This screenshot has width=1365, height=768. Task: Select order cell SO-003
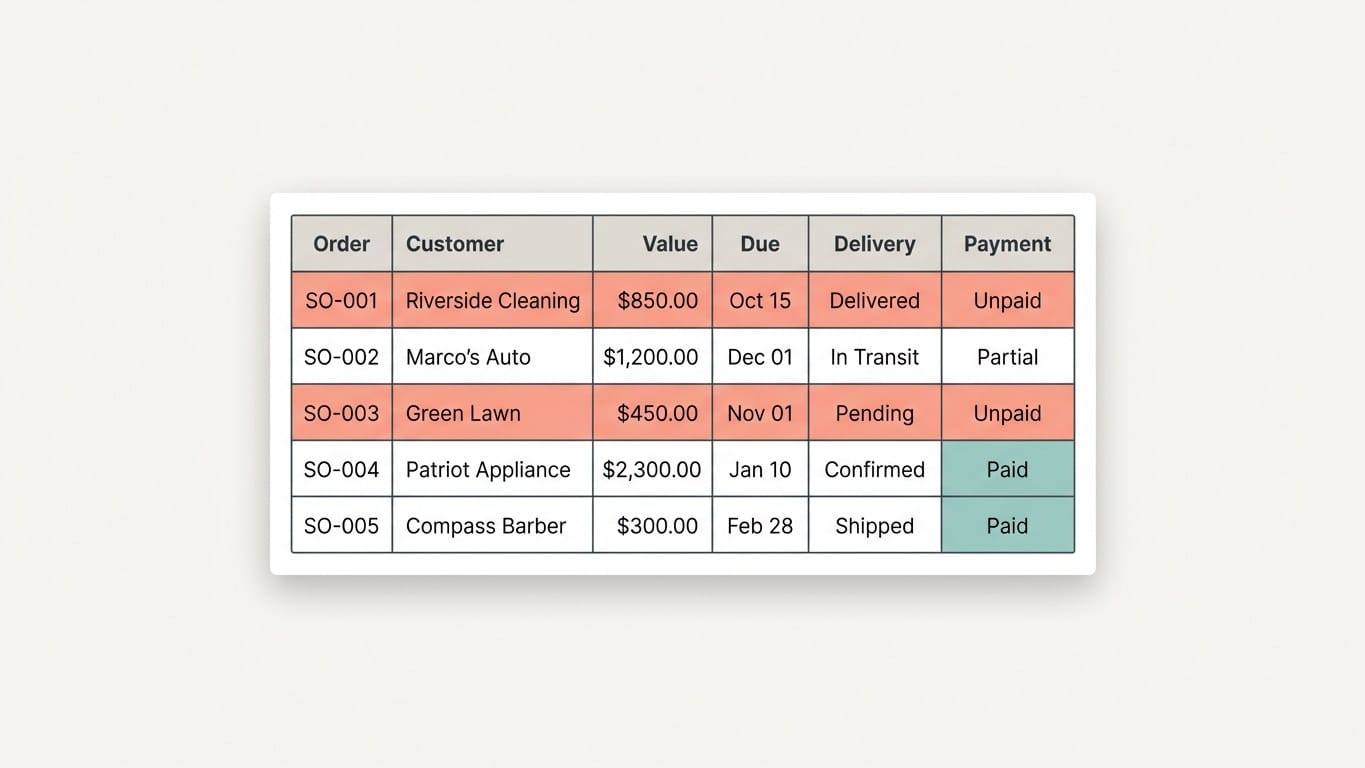pos(342,412)
